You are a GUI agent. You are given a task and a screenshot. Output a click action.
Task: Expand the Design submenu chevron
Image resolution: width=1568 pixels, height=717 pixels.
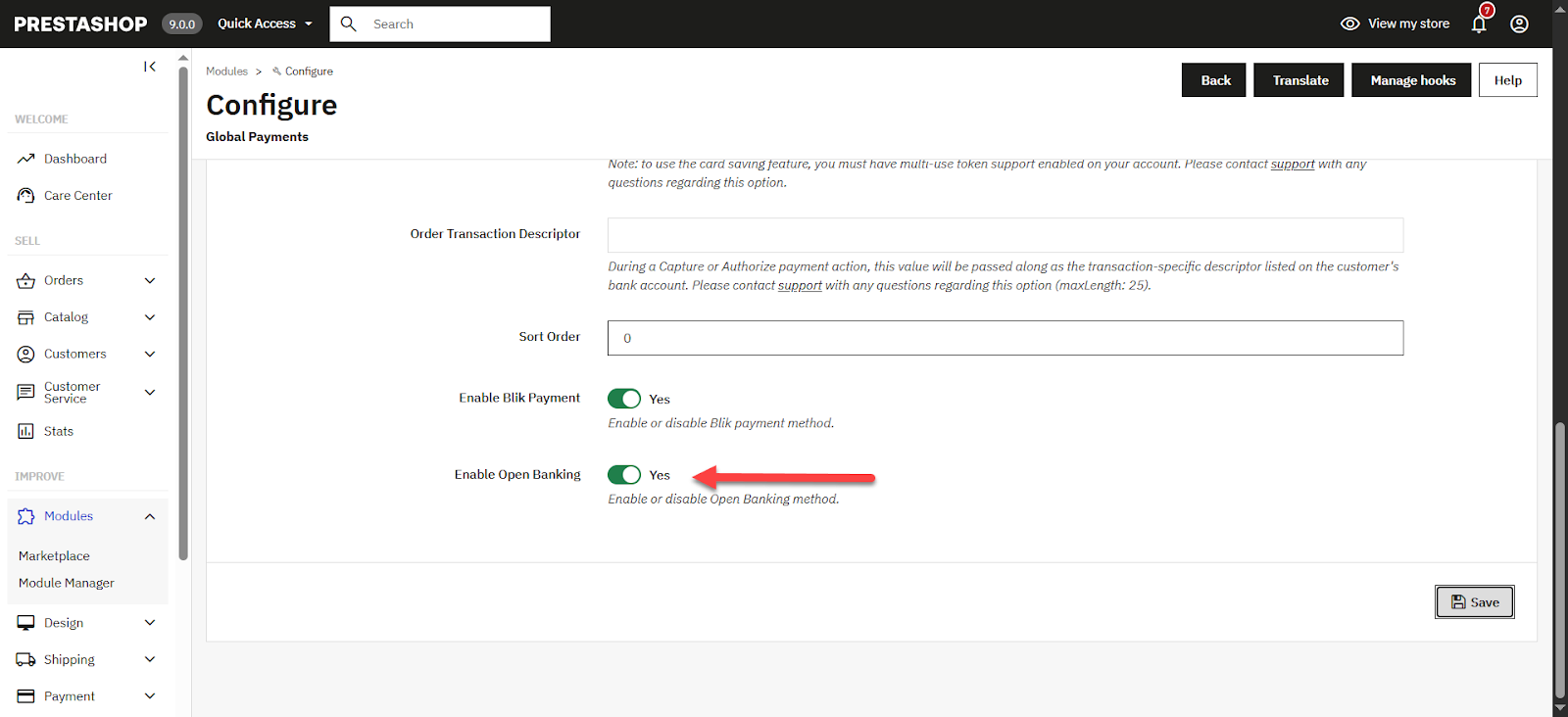[x=150, y=623]
